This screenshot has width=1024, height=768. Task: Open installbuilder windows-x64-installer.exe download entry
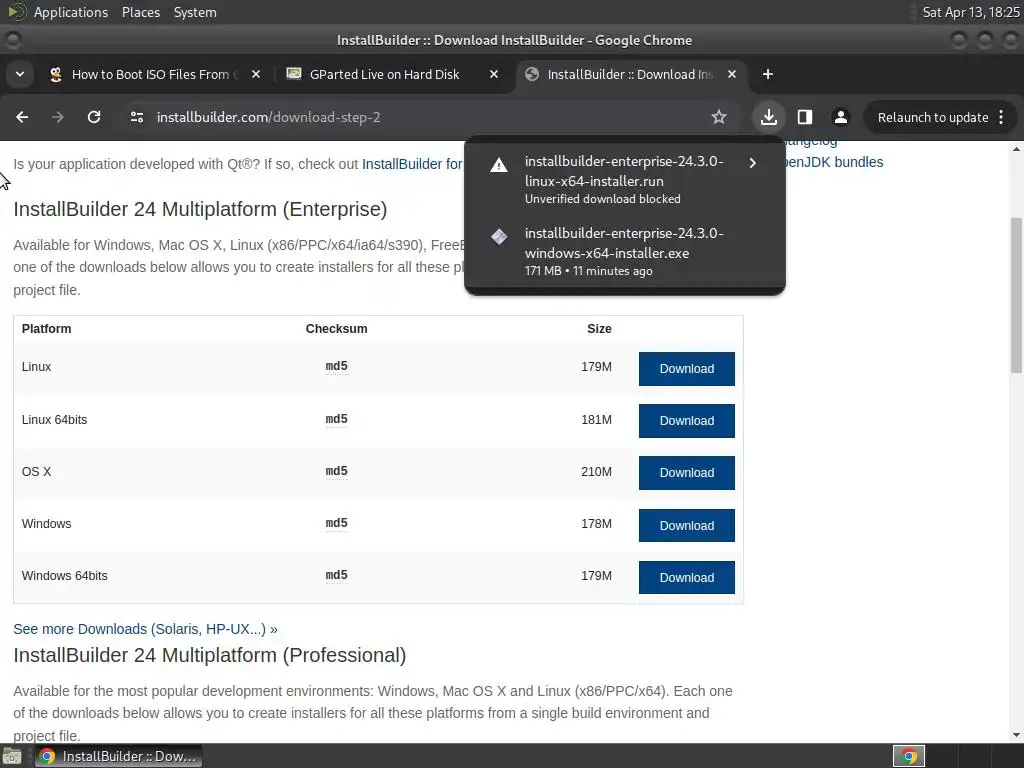pyautogui.click(x=624, y=251)
